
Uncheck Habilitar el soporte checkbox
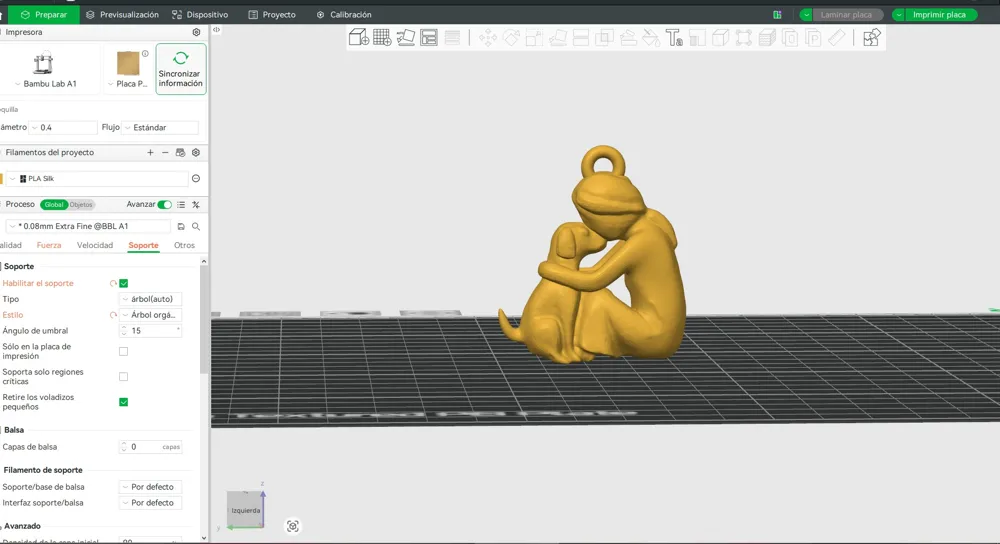tap(124, 283)
